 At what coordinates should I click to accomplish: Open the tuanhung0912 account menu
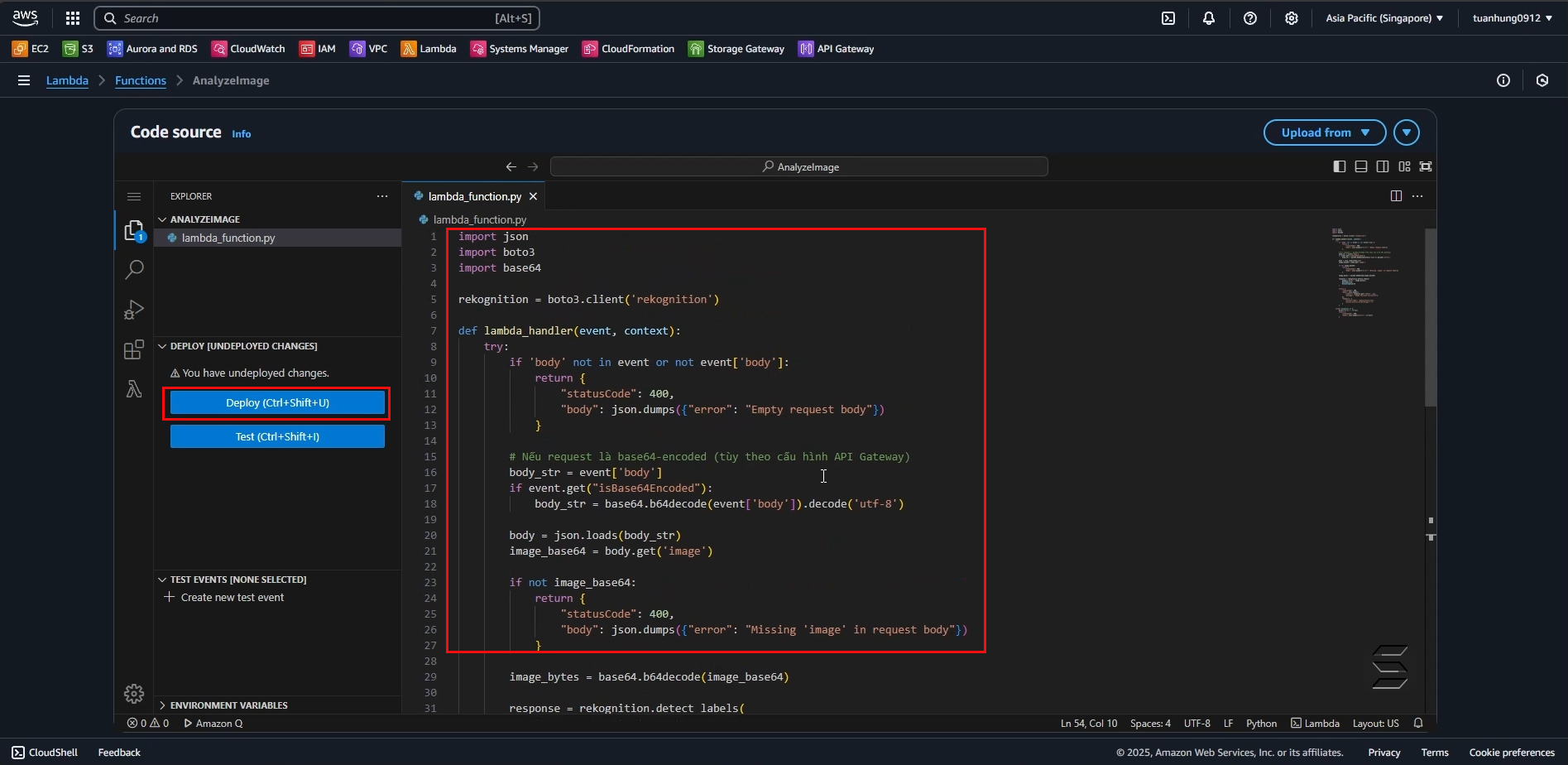coord(1512,18)
